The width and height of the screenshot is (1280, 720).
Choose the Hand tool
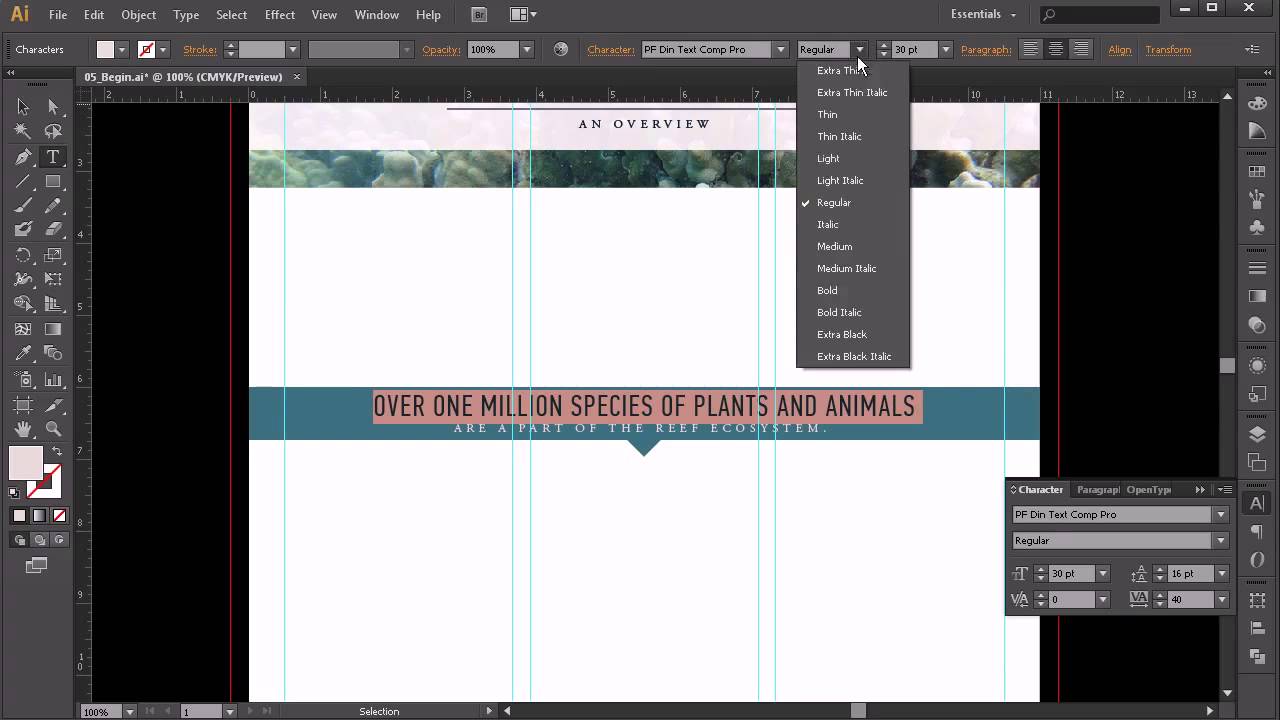pos(23,430)
